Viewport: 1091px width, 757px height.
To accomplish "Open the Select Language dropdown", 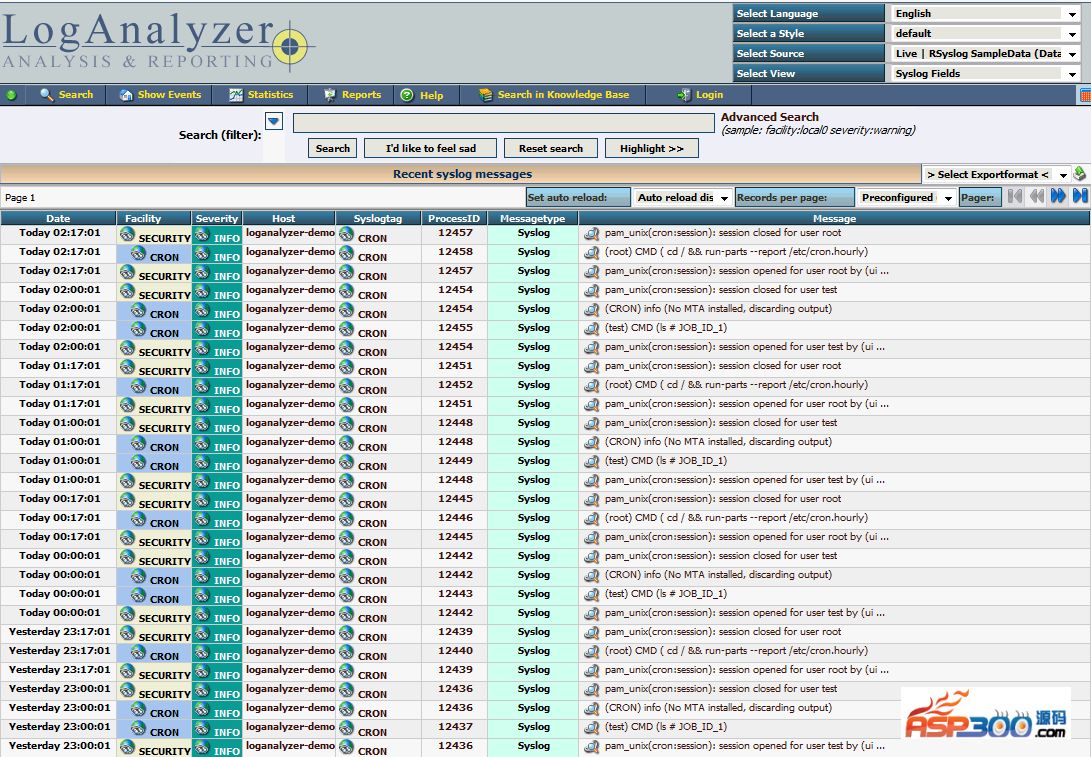I will click(985, 13).
